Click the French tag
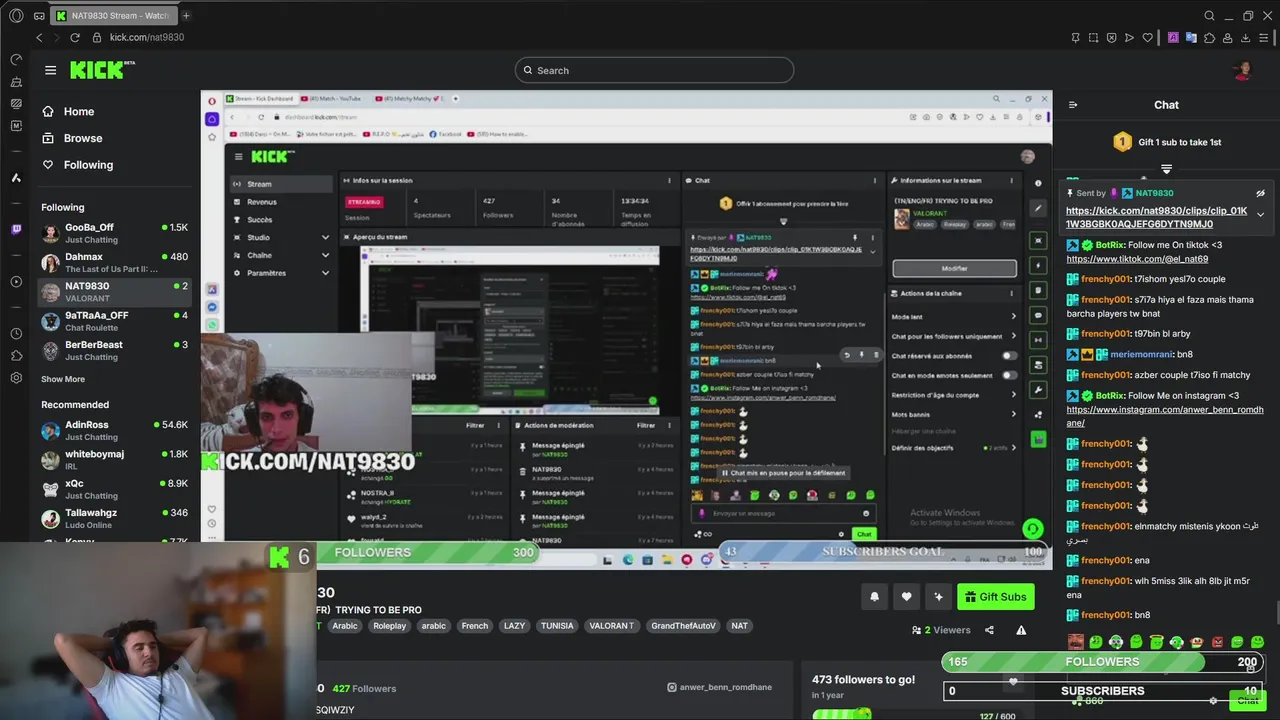The height and width of the screenshot is (720, 1280). point(475,626)
